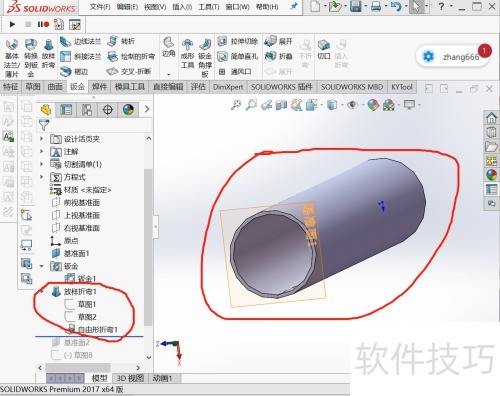Click the edit appearance color sphere icon
The image size is (500, 396).
click(x=373, y=105)
